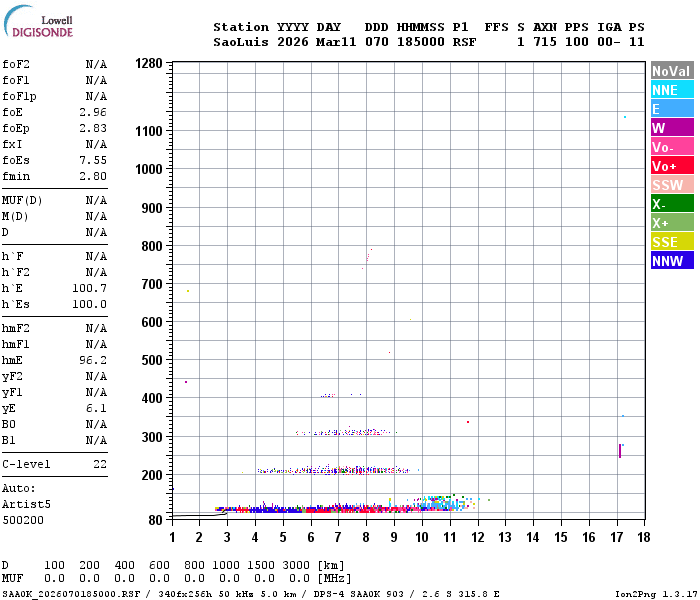Click the hmE value 96.2
This screenshot has width=700, height=600.
(x=93, y=360)
